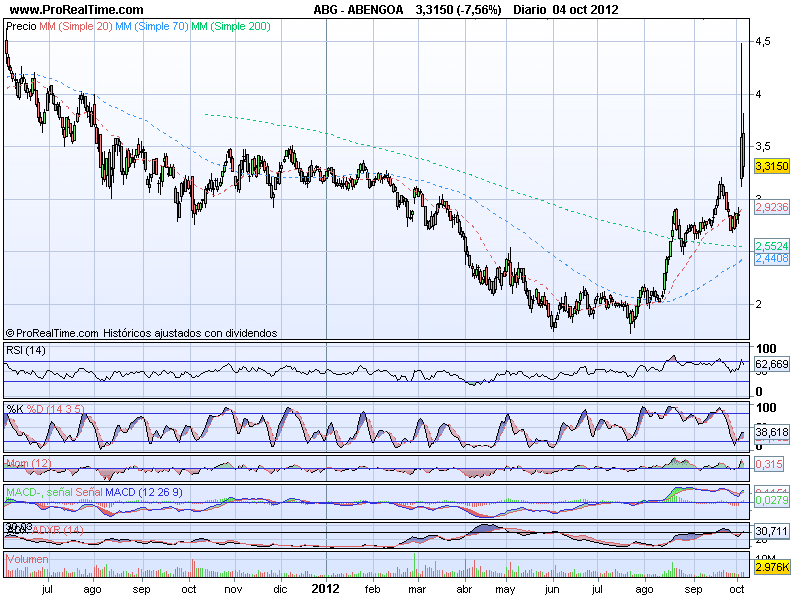Click the dic month label on time axis
This screenshot has width=800, height=600.
[280, 589]
